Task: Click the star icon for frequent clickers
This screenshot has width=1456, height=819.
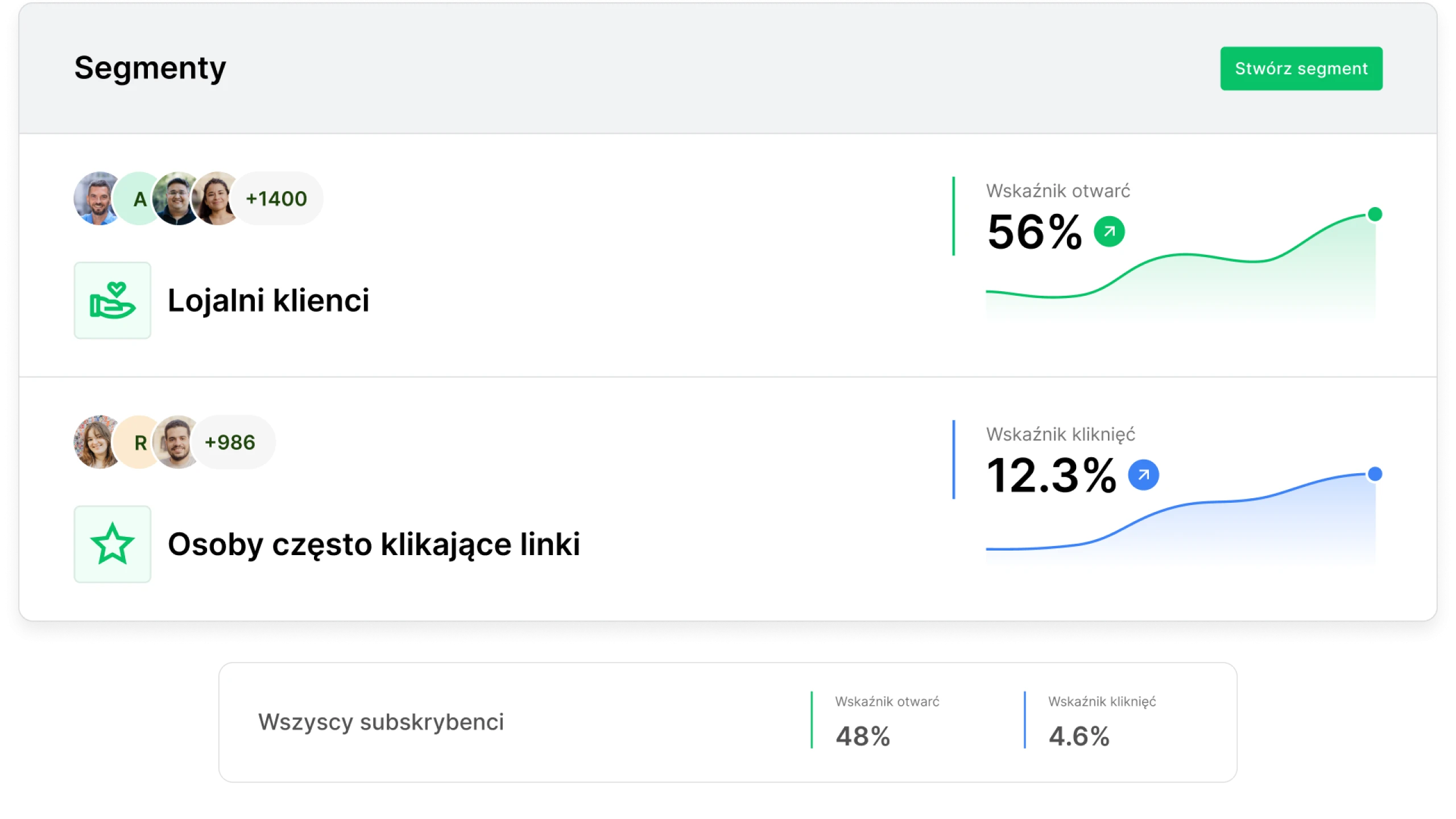Action: coord(113,544)
